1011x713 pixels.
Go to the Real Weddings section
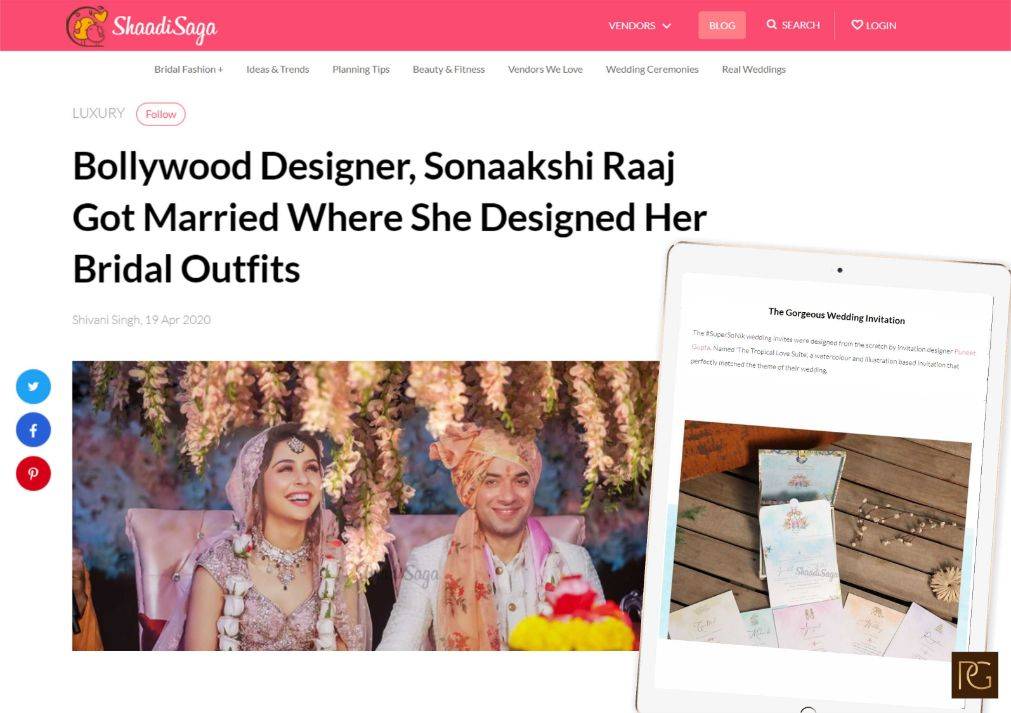754,69
